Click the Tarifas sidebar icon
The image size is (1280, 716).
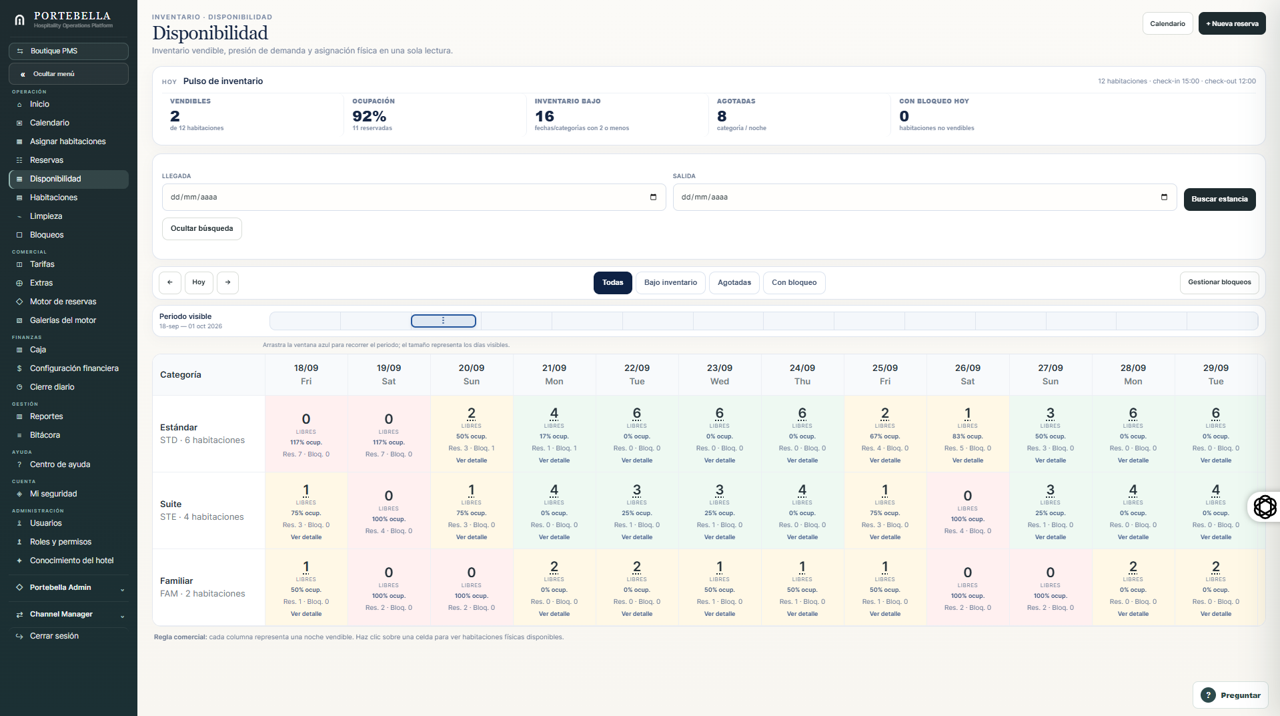coord(19,264)
